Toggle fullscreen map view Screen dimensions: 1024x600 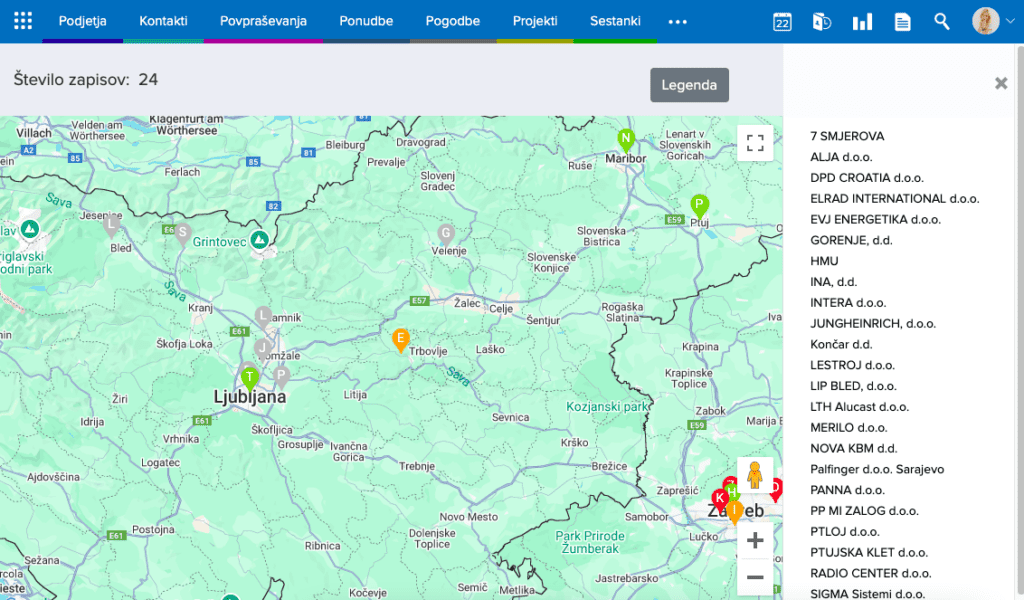[755, 143]
